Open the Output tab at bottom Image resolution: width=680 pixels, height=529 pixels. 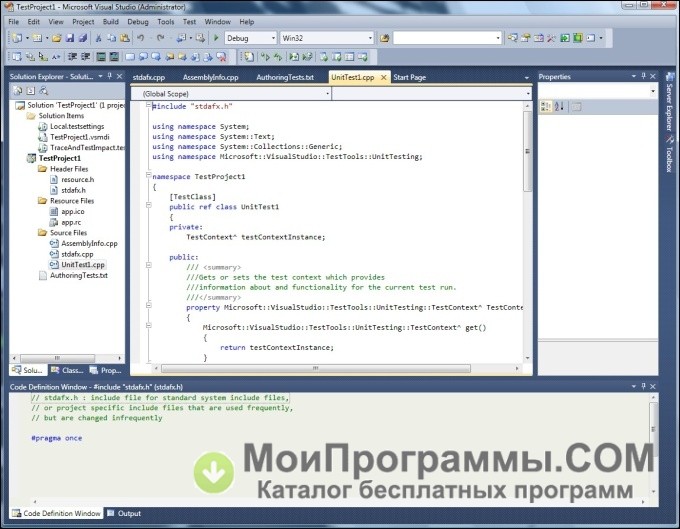124,513
